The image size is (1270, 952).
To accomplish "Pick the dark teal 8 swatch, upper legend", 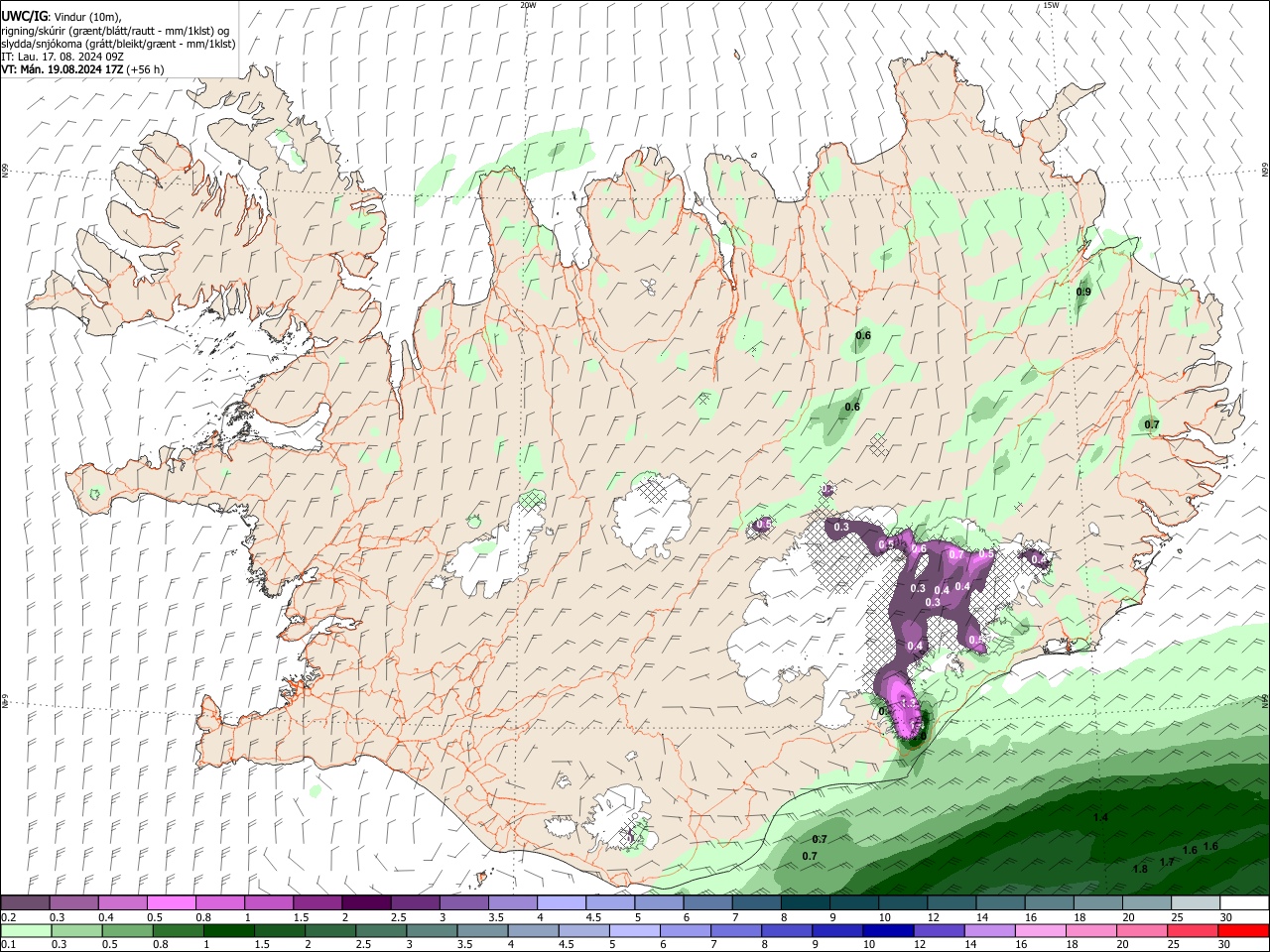I will point(806,903).
